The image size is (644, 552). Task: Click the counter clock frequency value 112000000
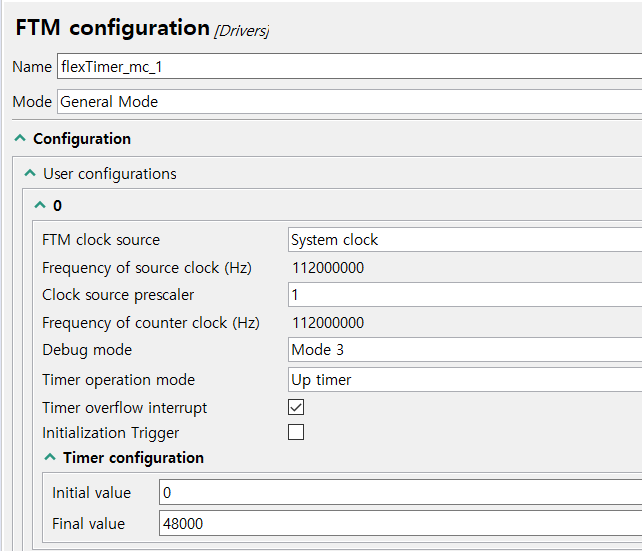[x=328, y=323]
